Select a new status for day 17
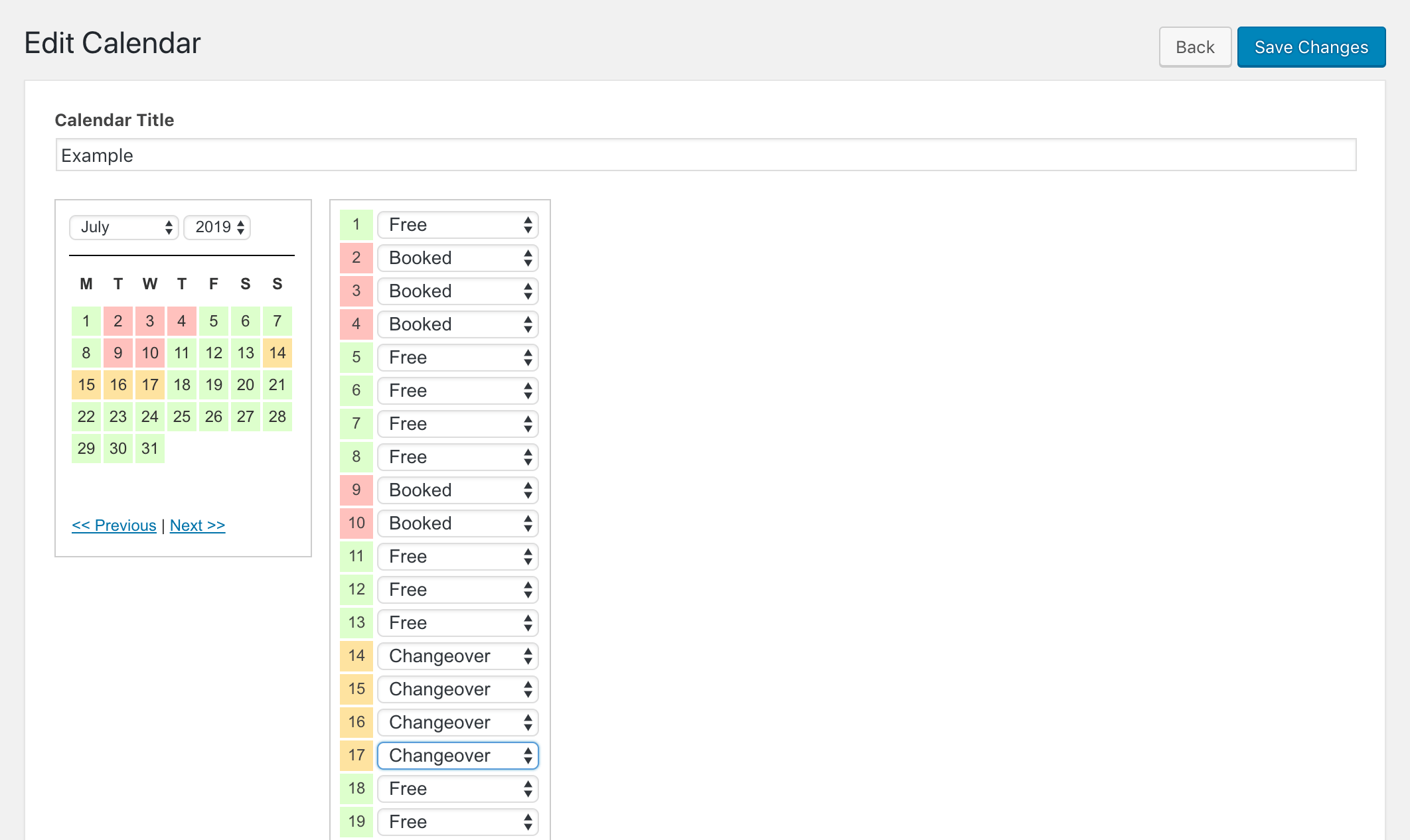The height and width of the screenshot is (840, 1410). 457,755
